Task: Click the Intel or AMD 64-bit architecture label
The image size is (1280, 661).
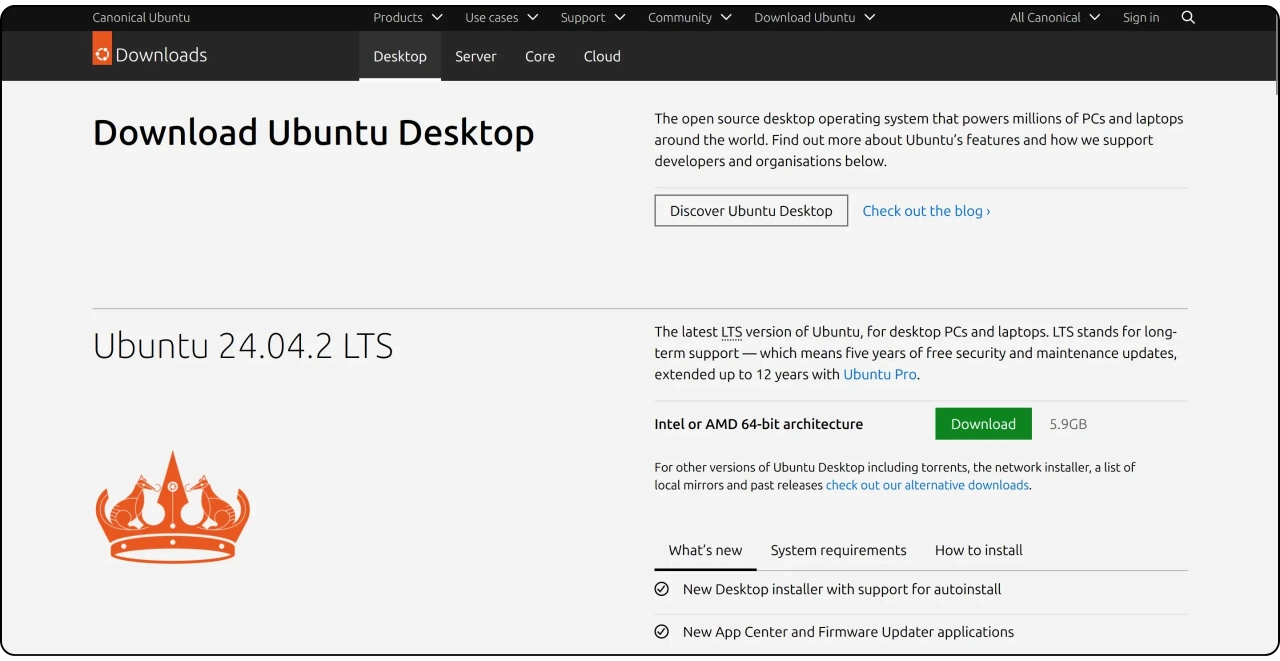Action: [758, 424]
